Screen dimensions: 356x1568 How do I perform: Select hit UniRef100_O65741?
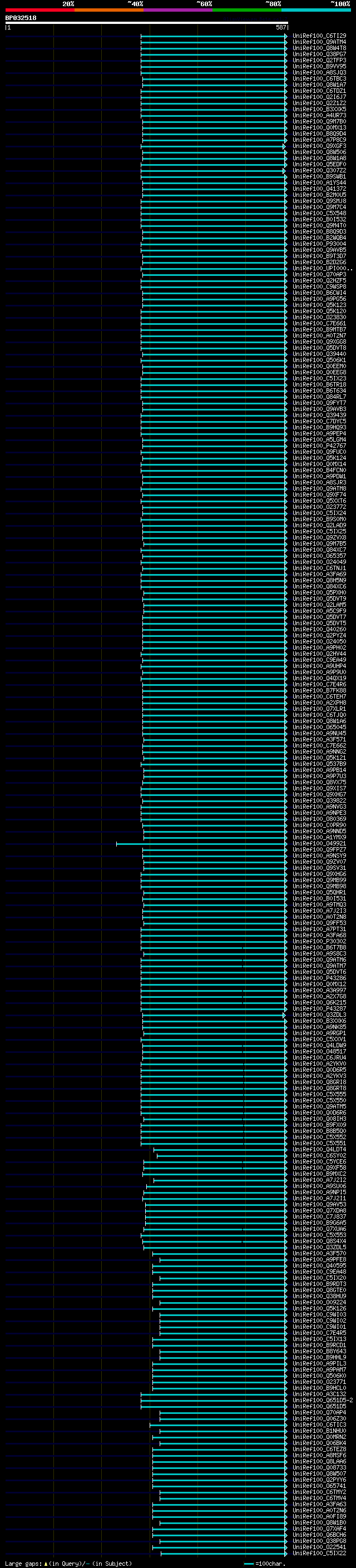319,1486
